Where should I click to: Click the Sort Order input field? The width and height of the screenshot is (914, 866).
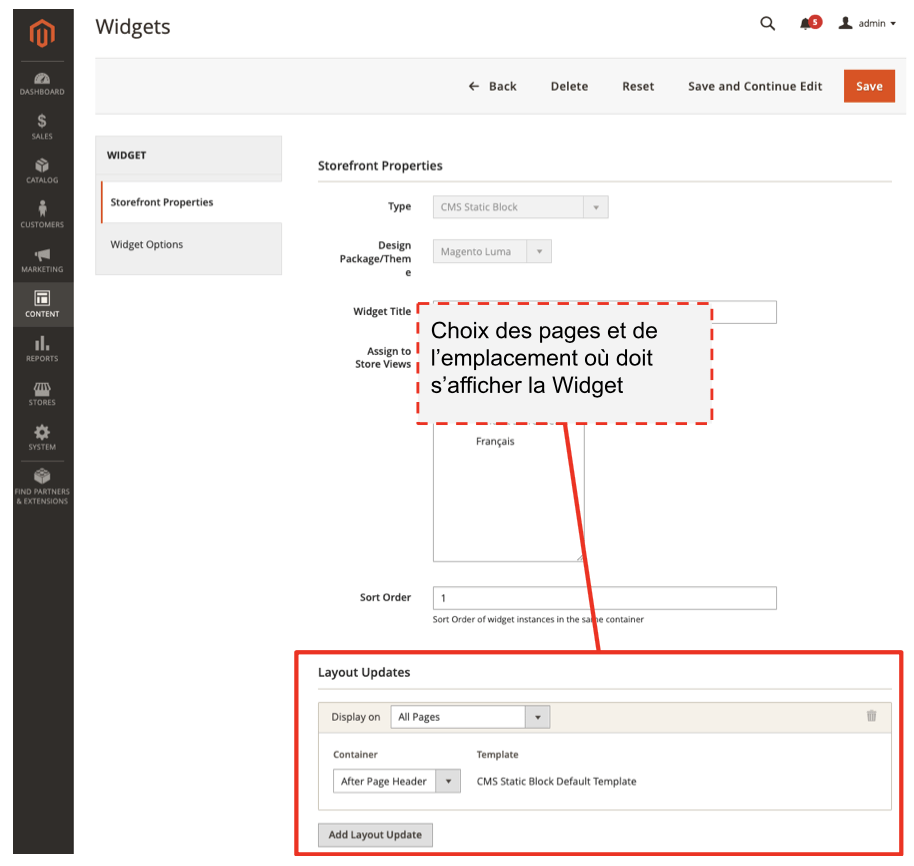(x=604, y=598)
